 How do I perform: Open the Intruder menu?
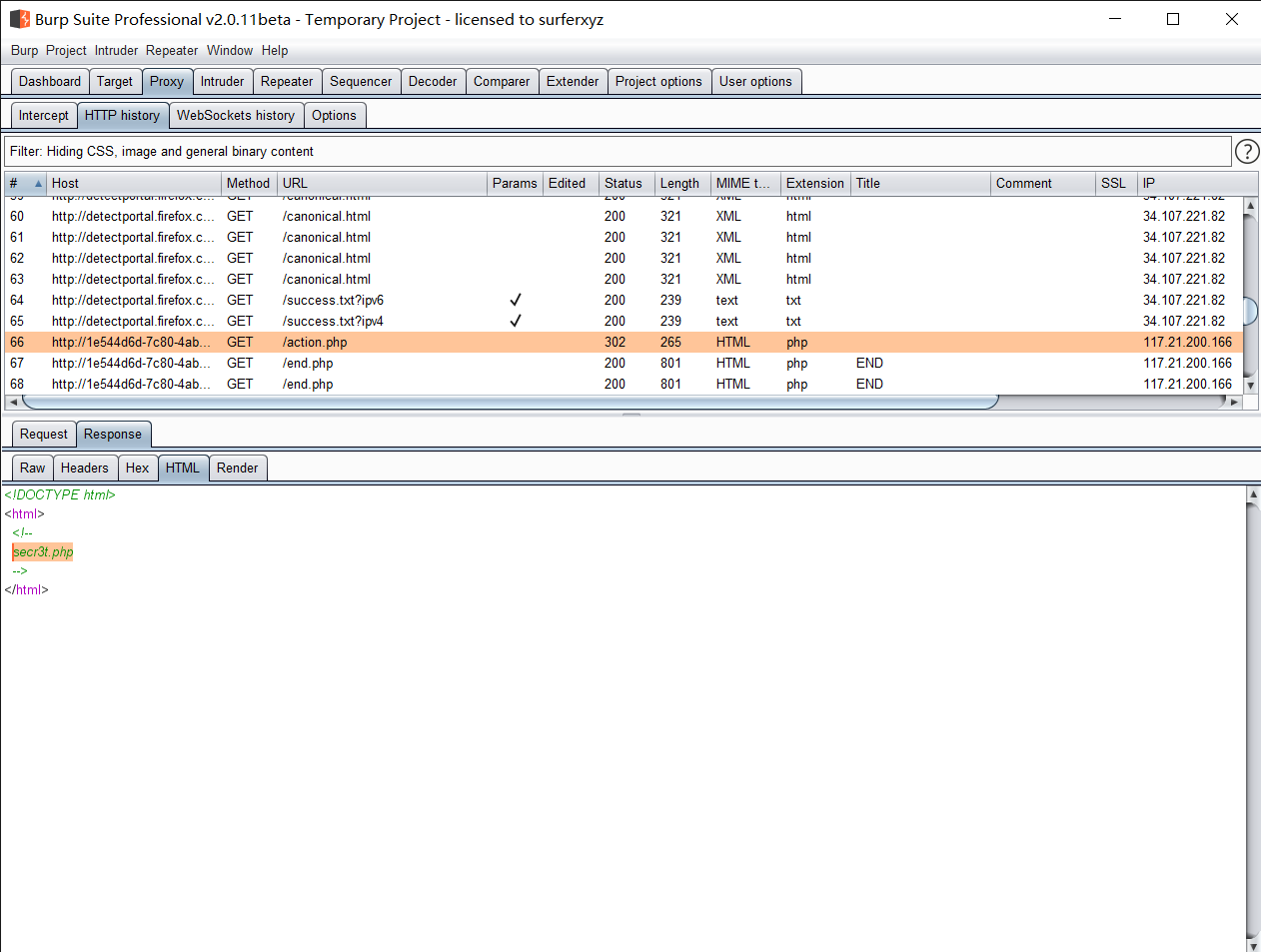pos(116,50)
